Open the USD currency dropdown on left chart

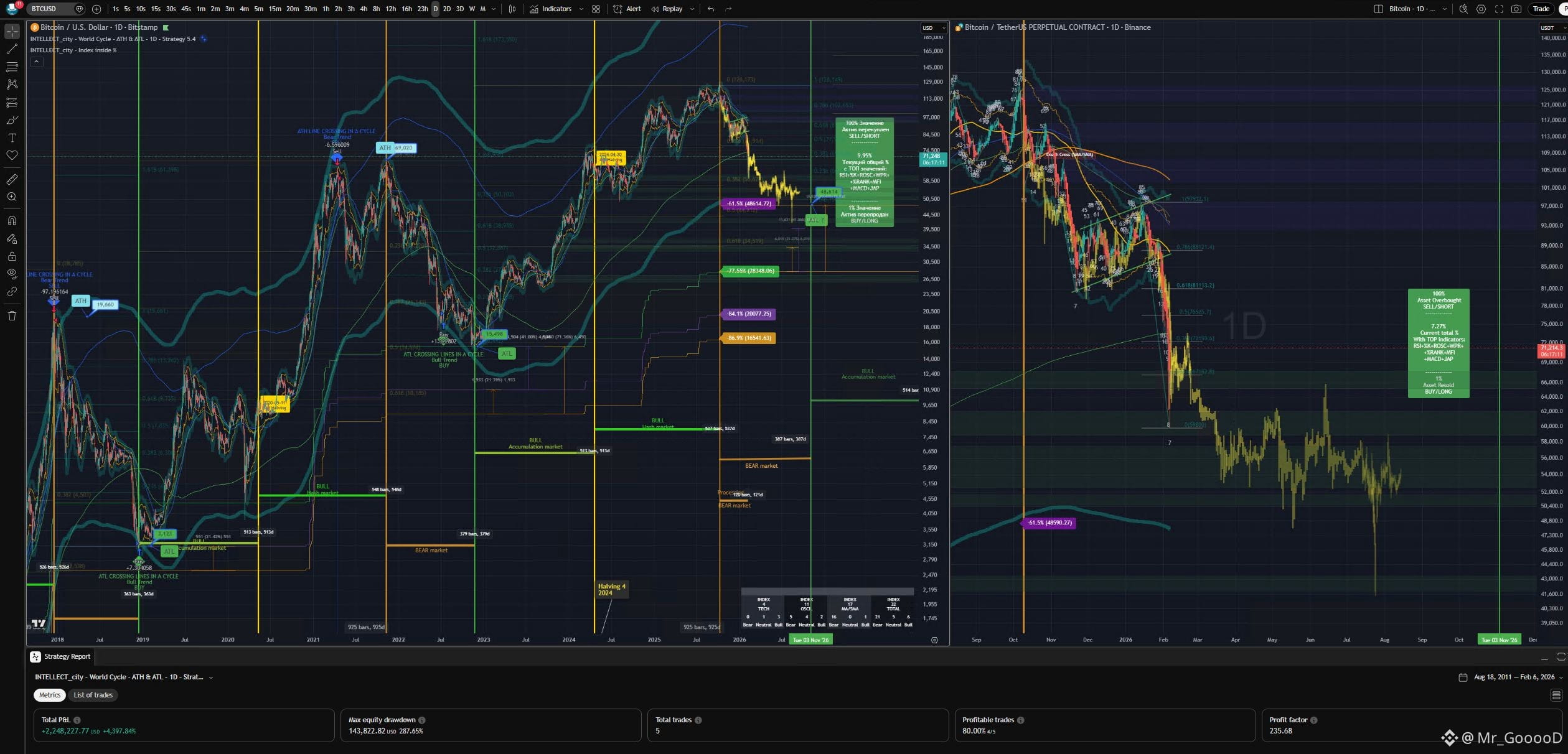(x=933, y=27)
